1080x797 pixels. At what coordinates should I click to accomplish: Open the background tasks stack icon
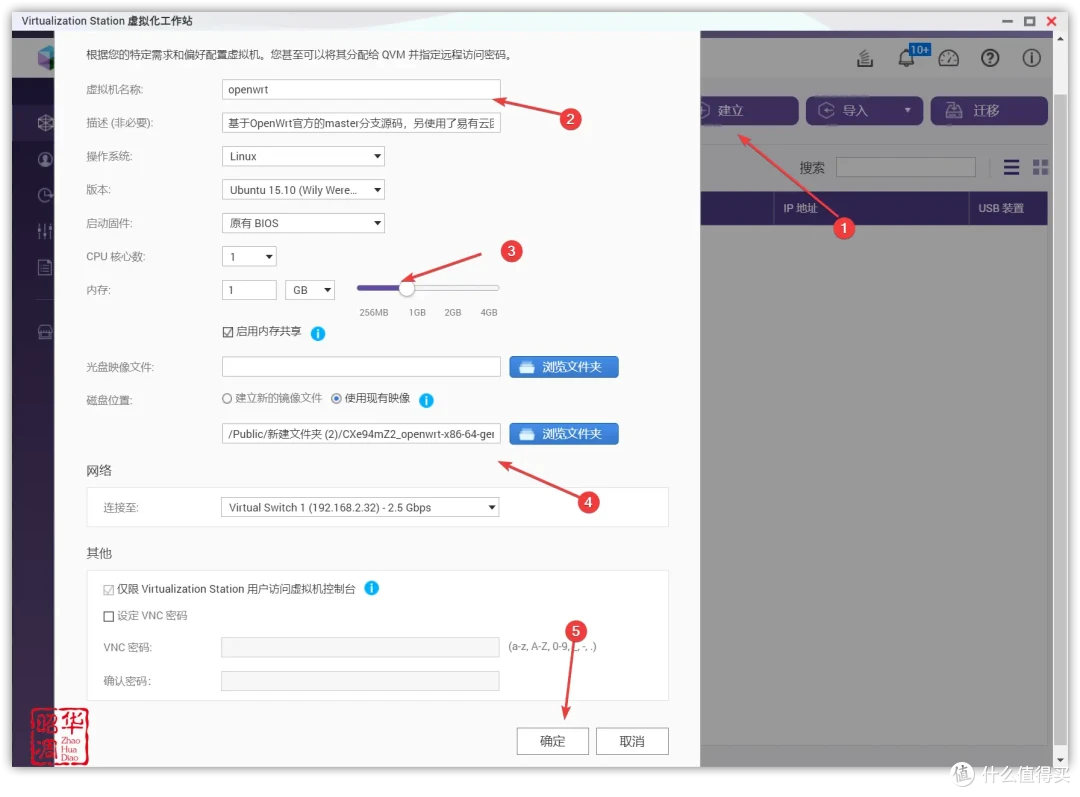pos(864,59)
